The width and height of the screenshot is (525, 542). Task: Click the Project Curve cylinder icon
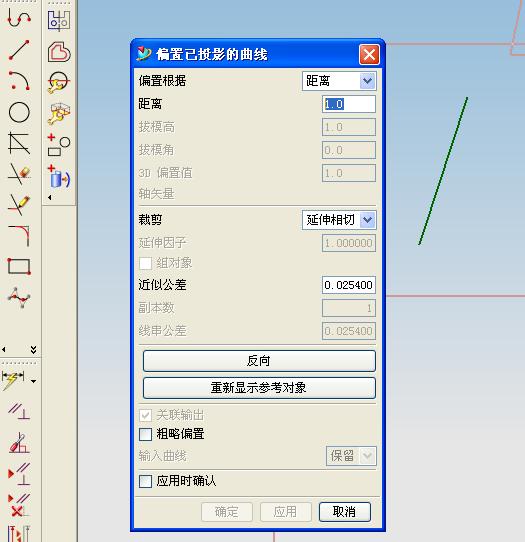(x=59, y=176)
